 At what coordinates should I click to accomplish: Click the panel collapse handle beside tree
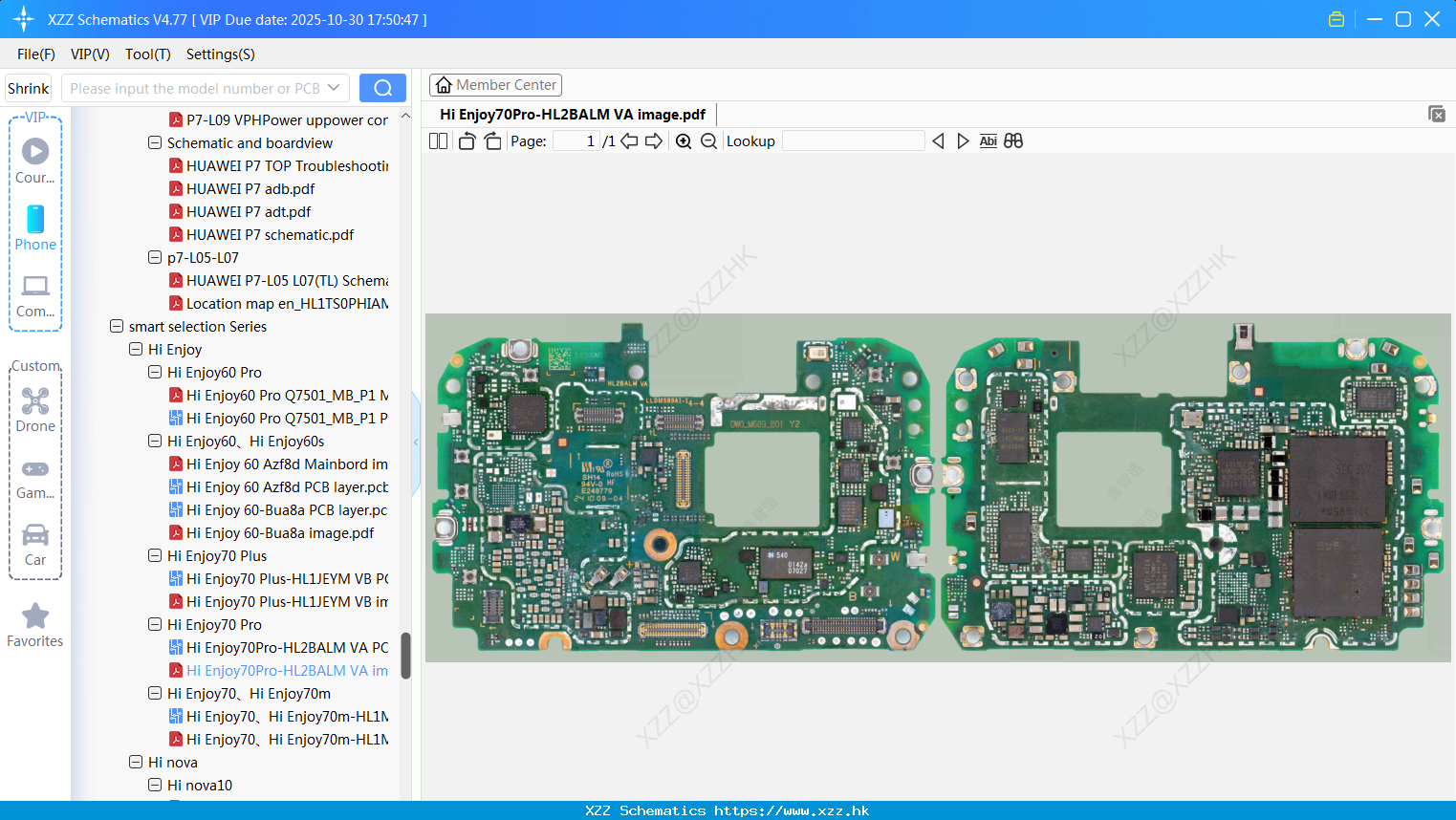(416, 442)
